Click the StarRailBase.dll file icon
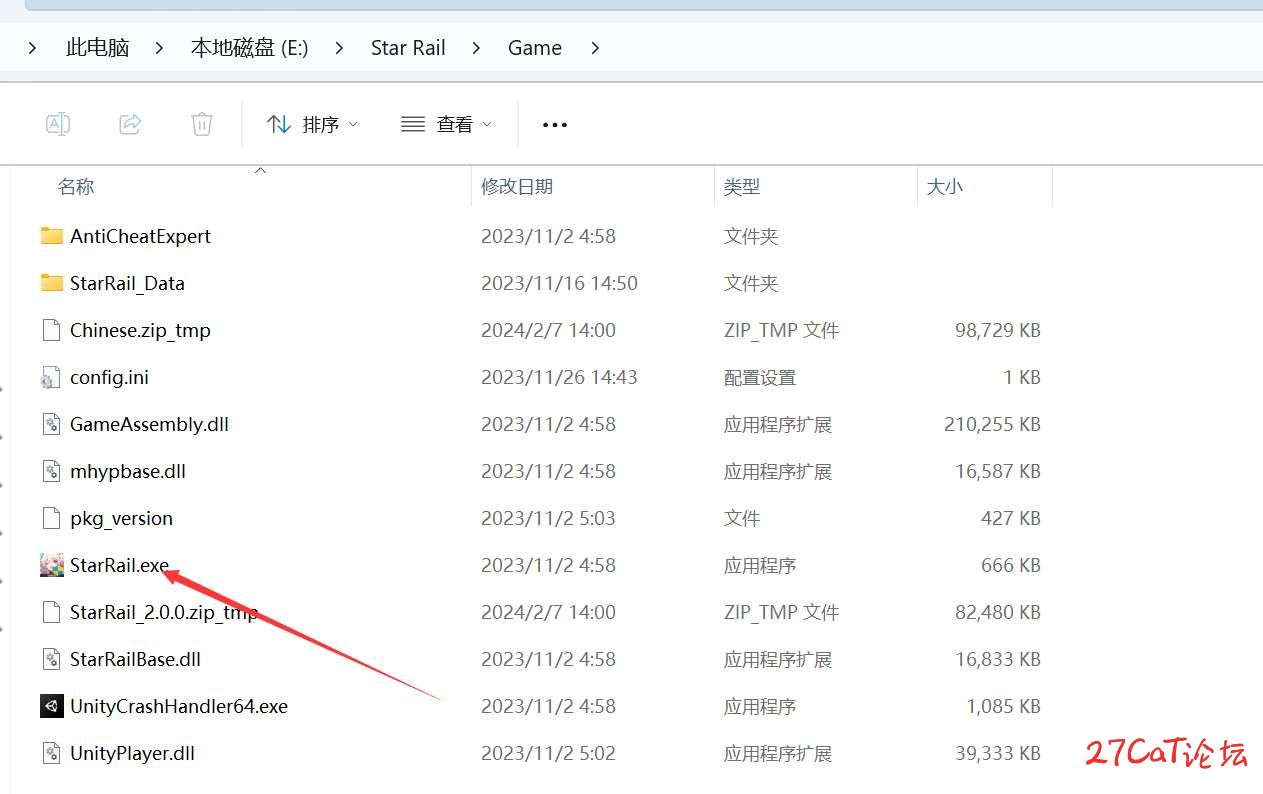 tap(52, 659)
